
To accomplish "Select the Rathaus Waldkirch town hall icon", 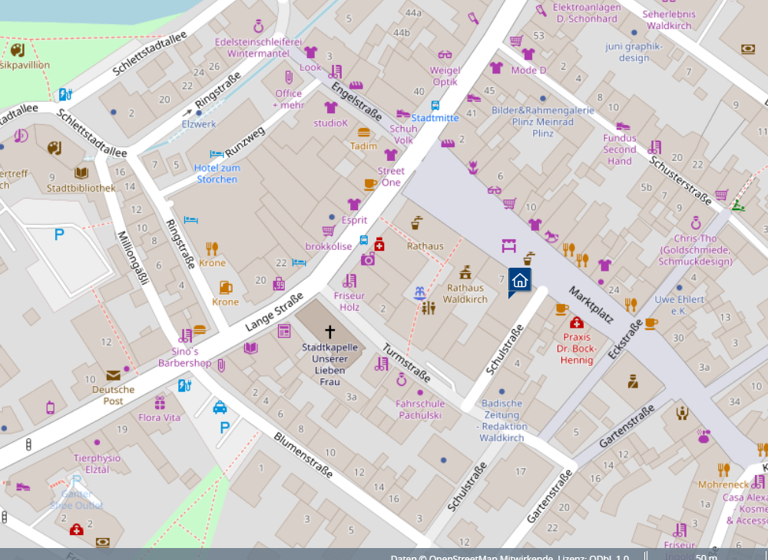I will point(465,271).
